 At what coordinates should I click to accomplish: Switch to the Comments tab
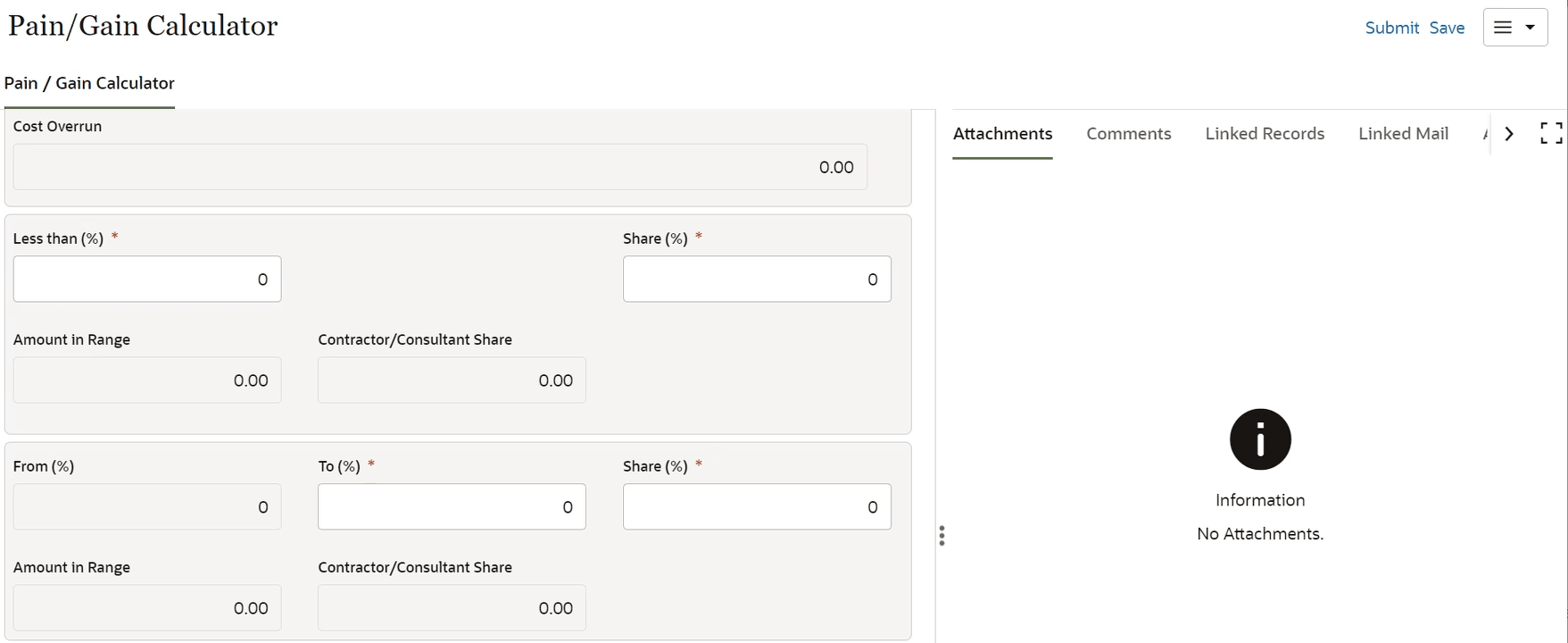[x=1128, y=134]
